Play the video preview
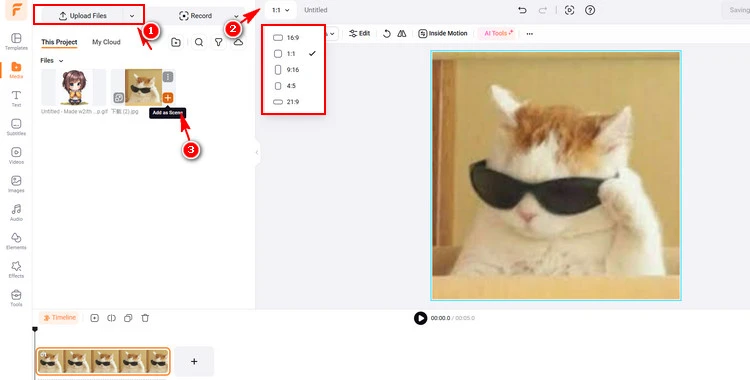The height and width of the screenshot is (380, 750). 420,318
